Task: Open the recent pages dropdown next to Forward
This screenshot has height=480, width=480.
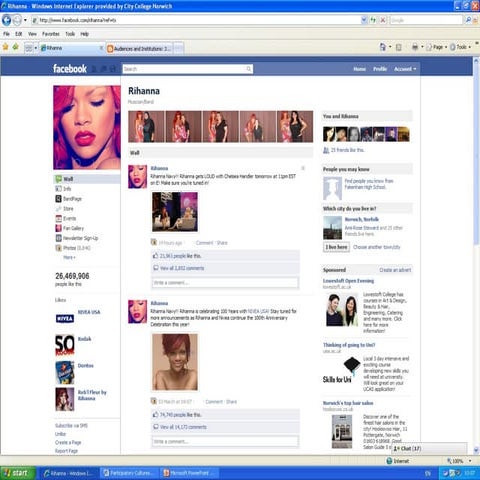Action: click(25, 20)
